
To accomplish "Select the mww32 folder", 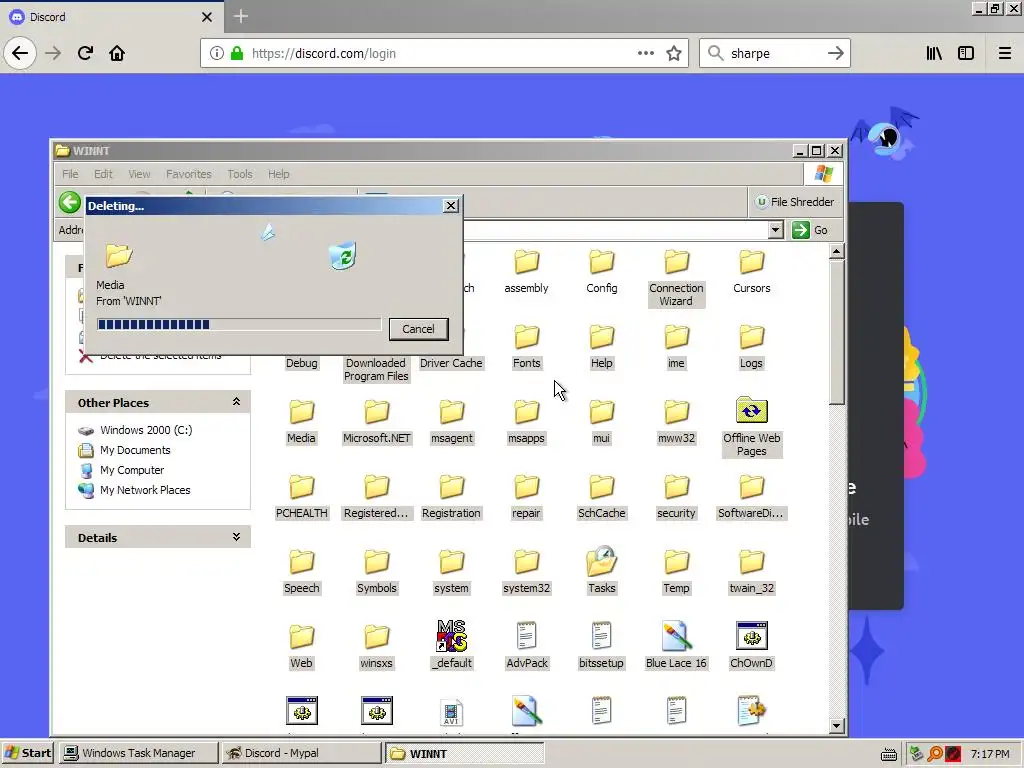I will coord(676,422).
